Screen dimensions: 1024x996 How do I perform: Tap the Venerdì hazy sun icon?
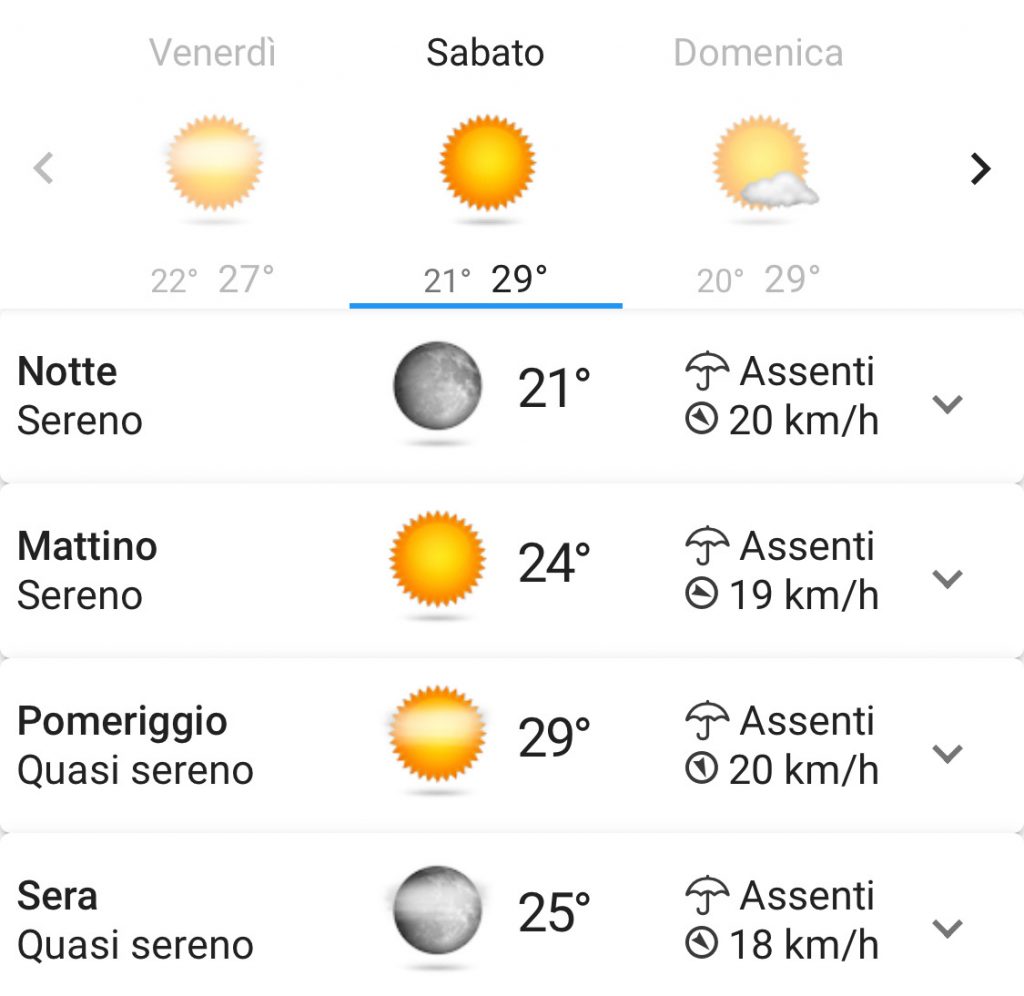[x=214, y=164]
